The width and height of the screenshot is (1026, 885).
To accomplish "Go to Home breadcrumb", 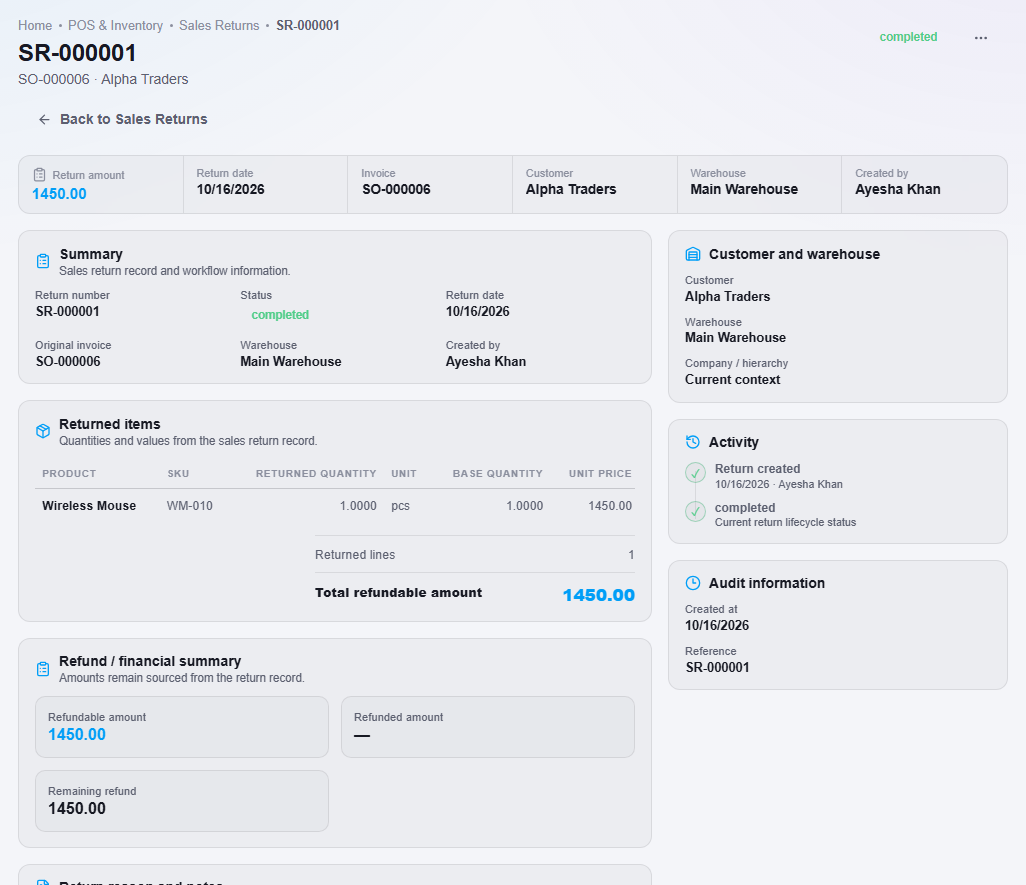I will pos(35,26).
